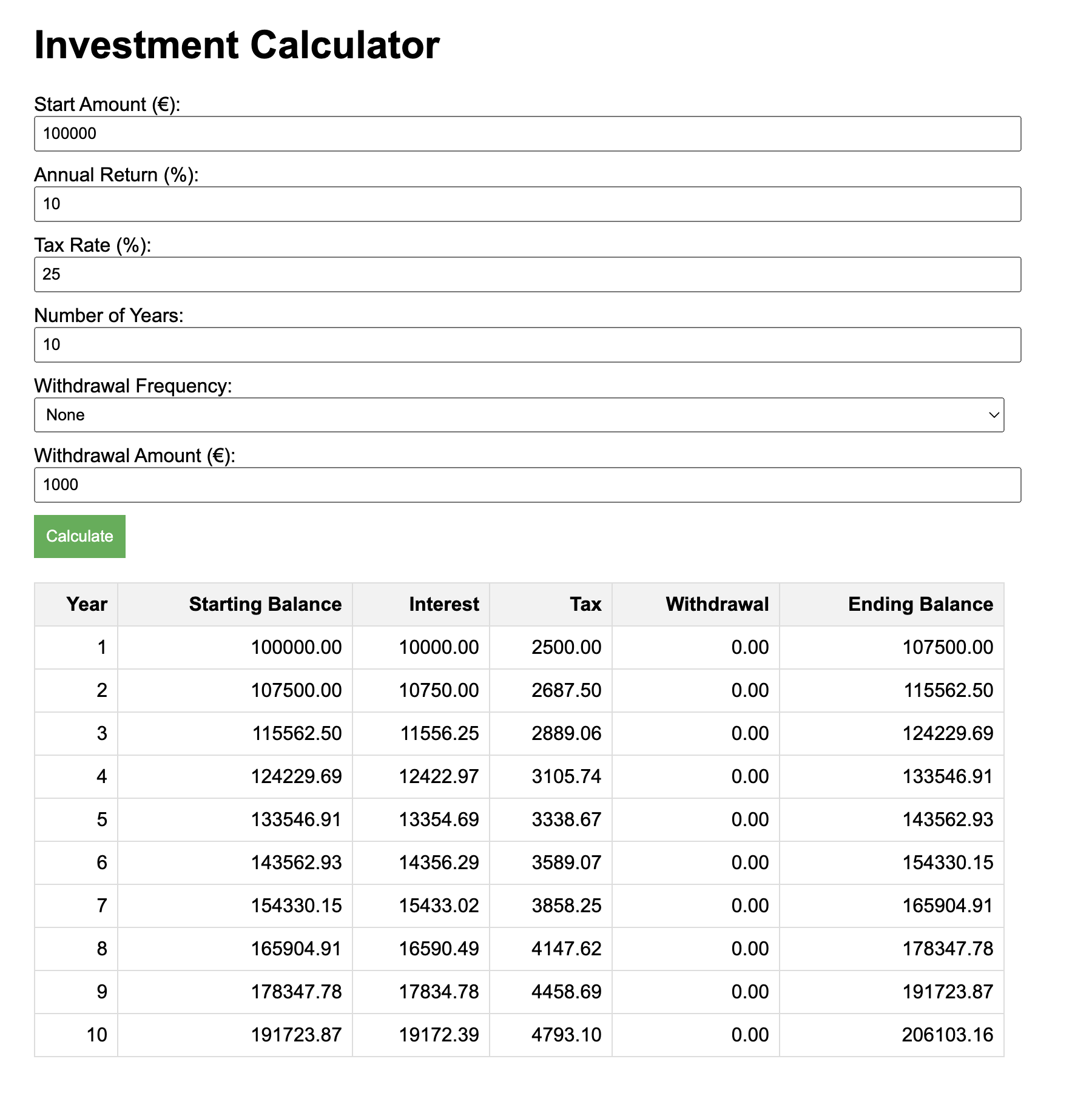Click the Ending Balance column header
Viewport: 1092px width, 1093px height.
coord(920,604)
